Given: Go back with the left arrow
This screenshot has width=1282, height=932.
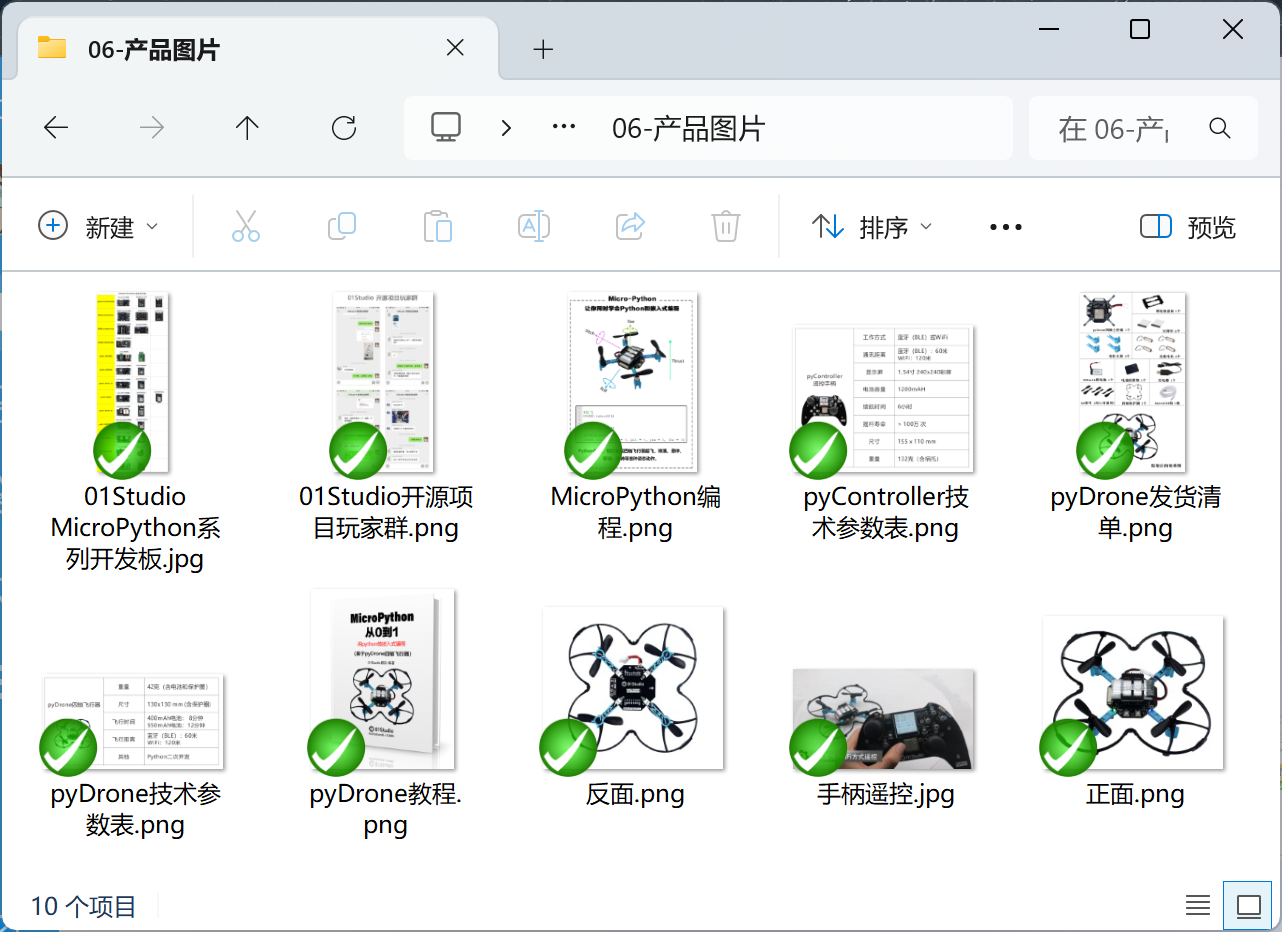Looking at the screenshot, I should (x=56, y=127).
